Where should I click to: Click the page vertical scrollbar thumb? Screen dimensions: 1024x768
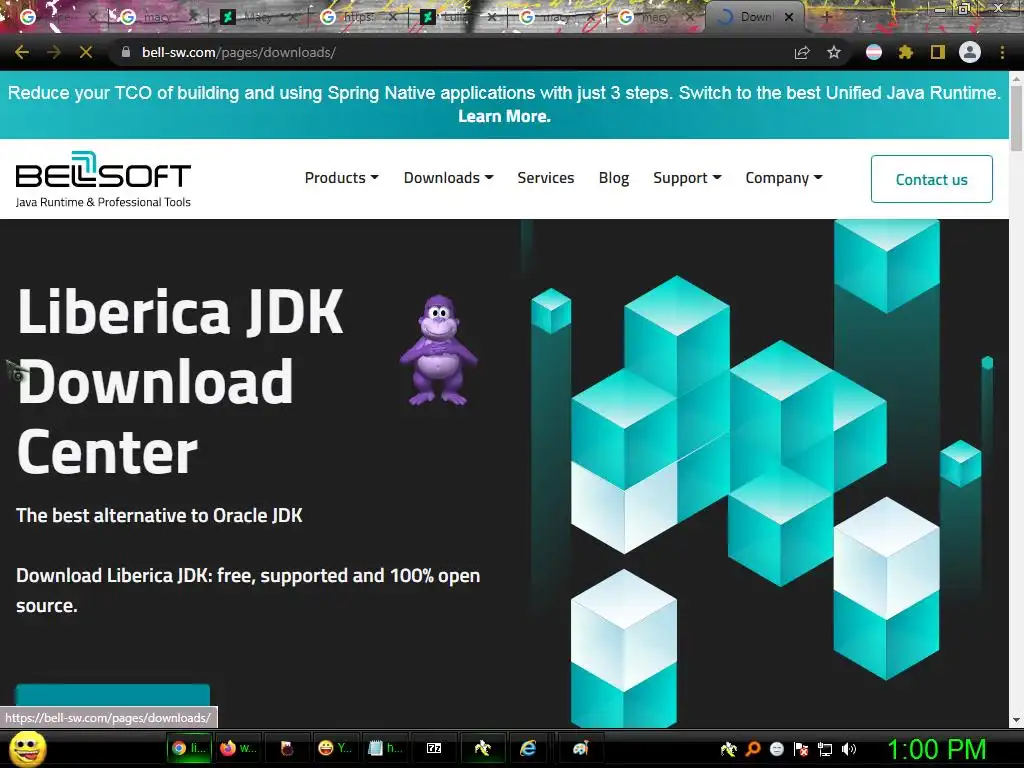pyautogui.click(x=1016, y=118)
